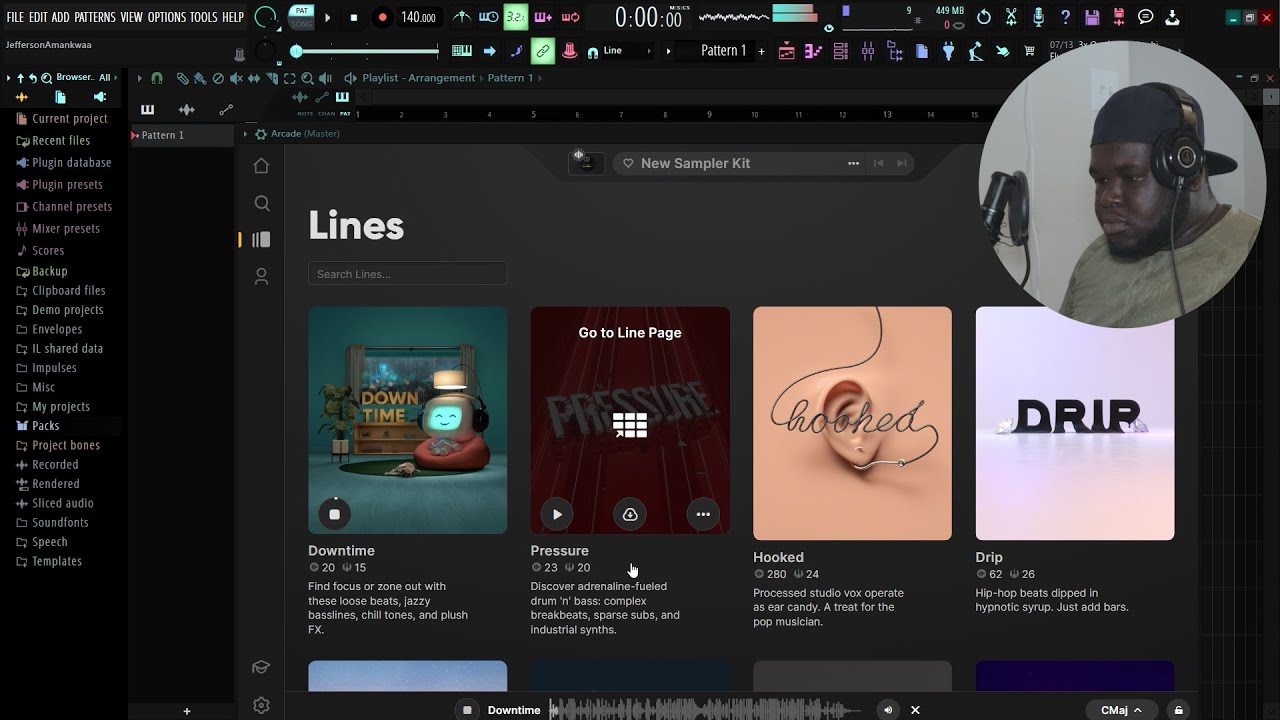Open the Browser tree view button
This screenshot has width=1280, height=720.
pyautogui.click(x=895, y=51)
